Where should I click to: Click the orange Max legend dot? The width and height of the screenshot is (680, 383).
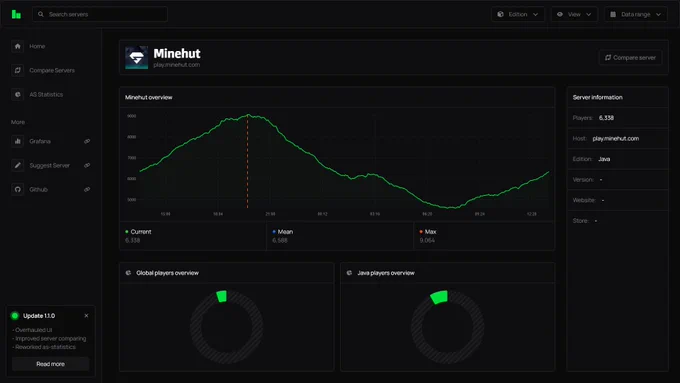pos(421,232)
